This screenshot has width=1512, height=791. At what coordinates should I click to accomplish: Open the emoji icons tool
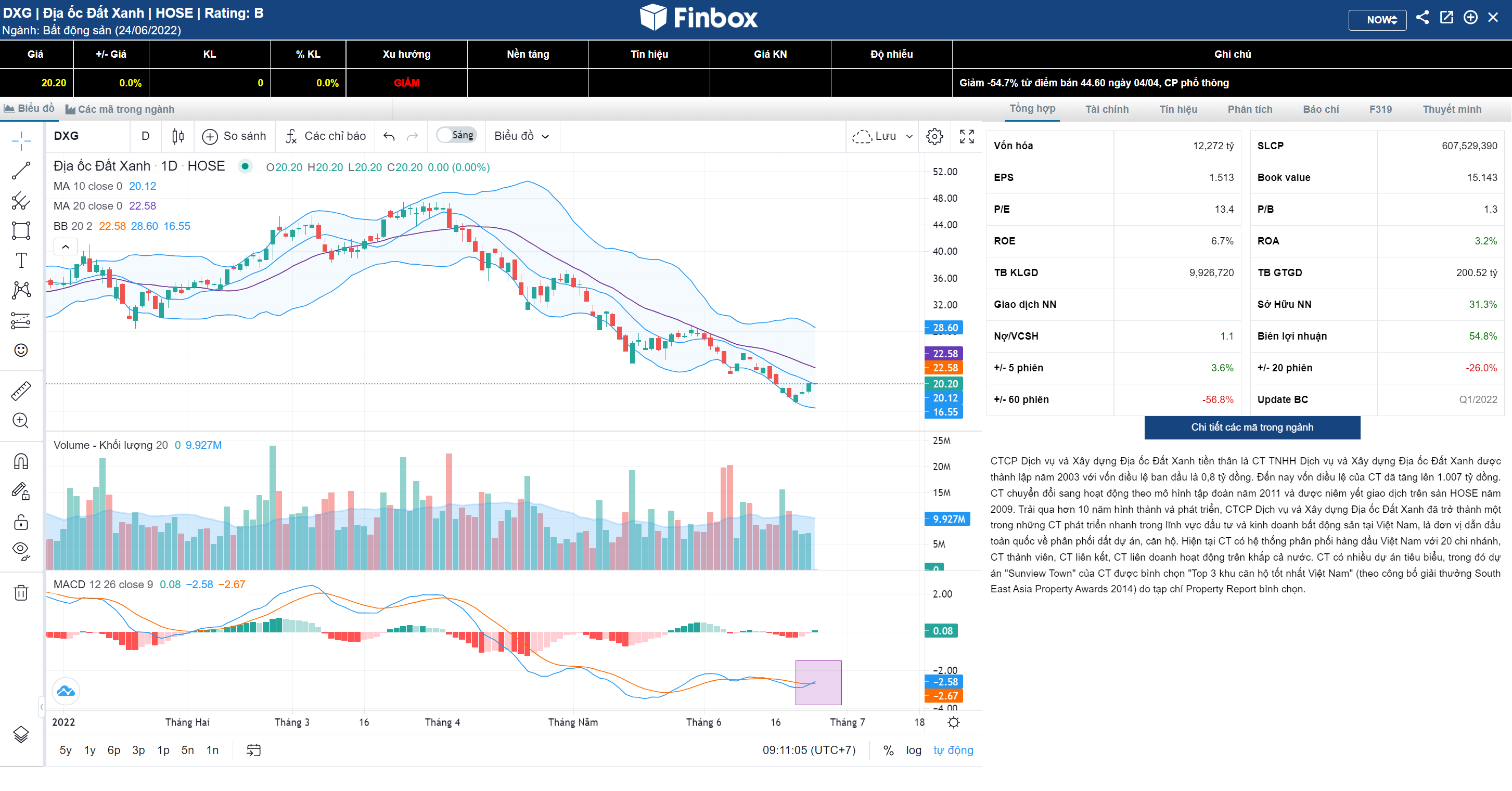coord(21,351)
